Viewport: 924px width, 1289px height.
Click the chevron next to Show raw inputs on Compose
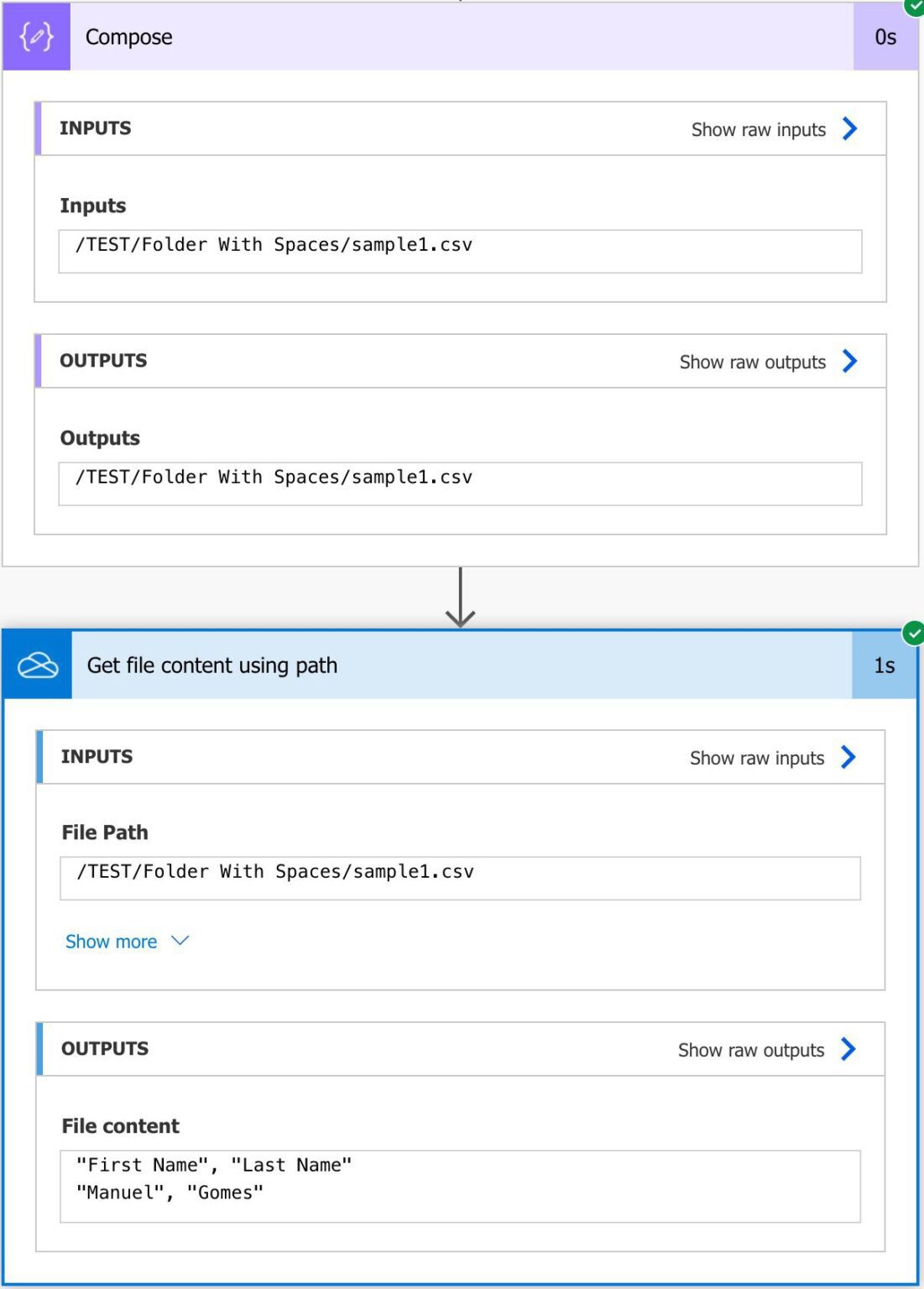[x=850, y=129]
